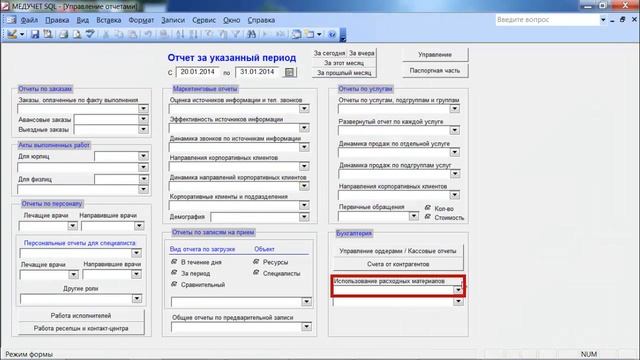Open 'Выездные заказы' dropdown

[x=143, y=129]
